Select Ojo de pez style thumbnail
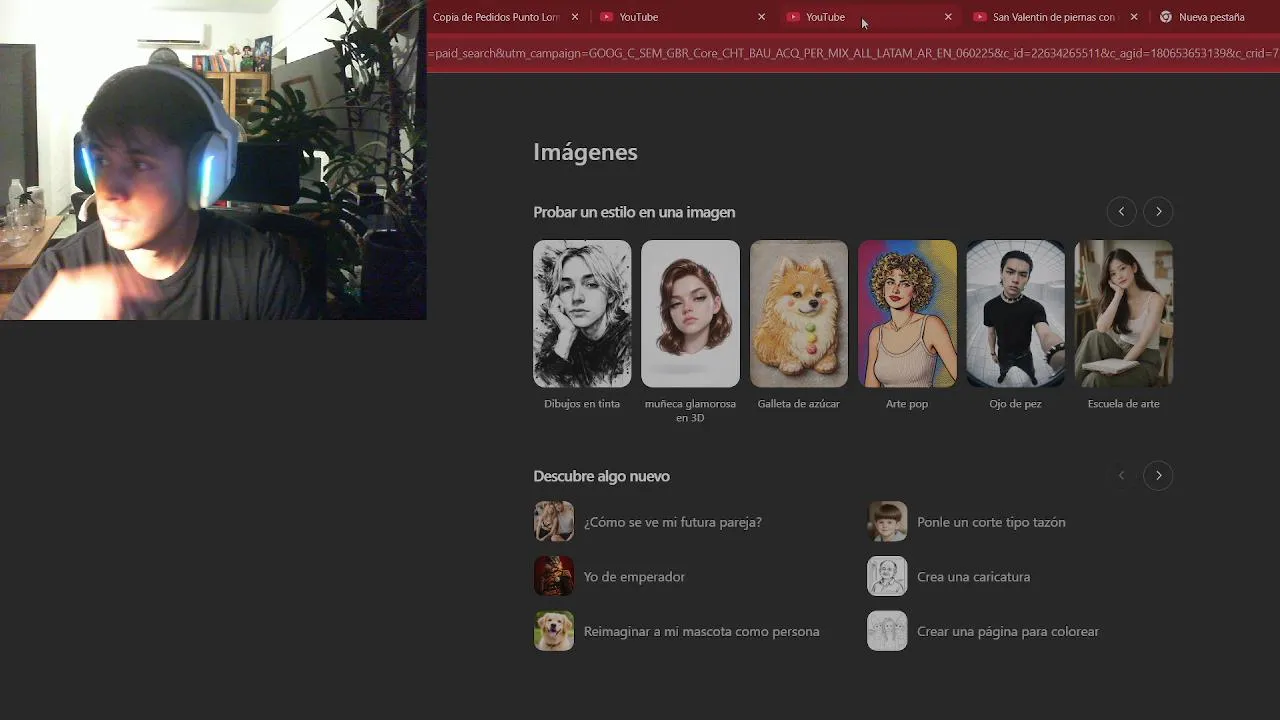 click(1015, 313)
